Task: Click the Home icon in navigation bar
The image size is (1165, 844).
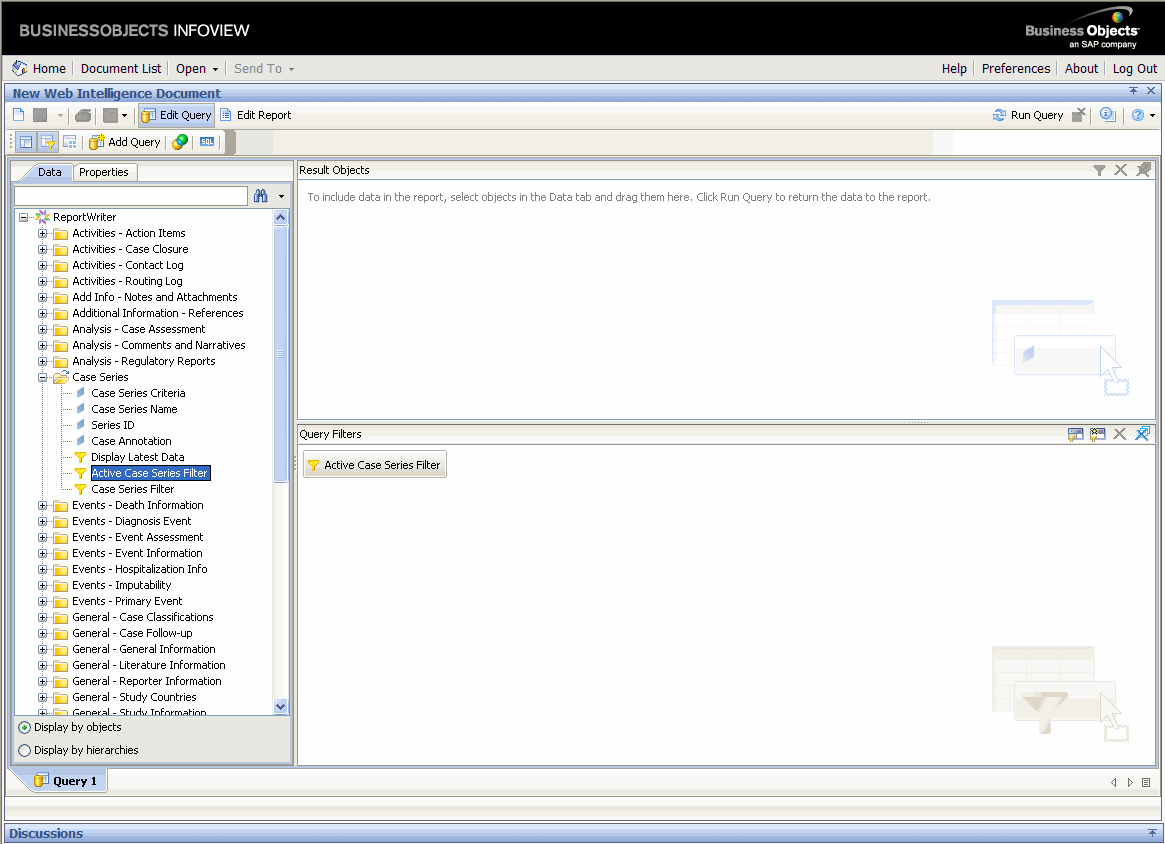Action: click(x=19, y=68)
